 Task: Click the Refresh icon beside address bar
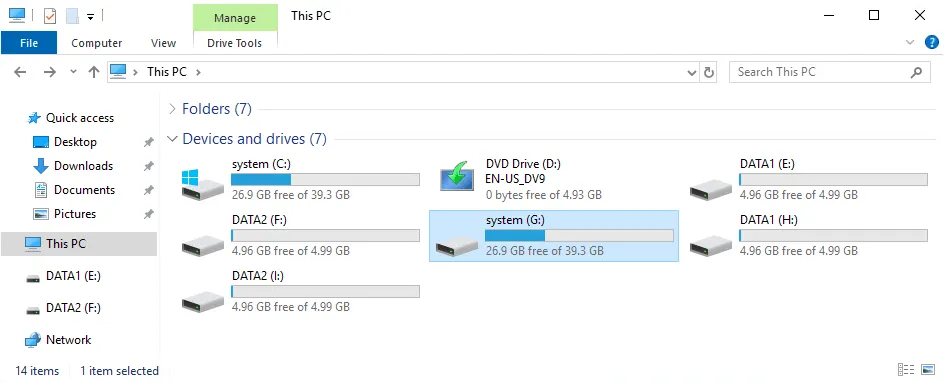click(x=709, y=72)
